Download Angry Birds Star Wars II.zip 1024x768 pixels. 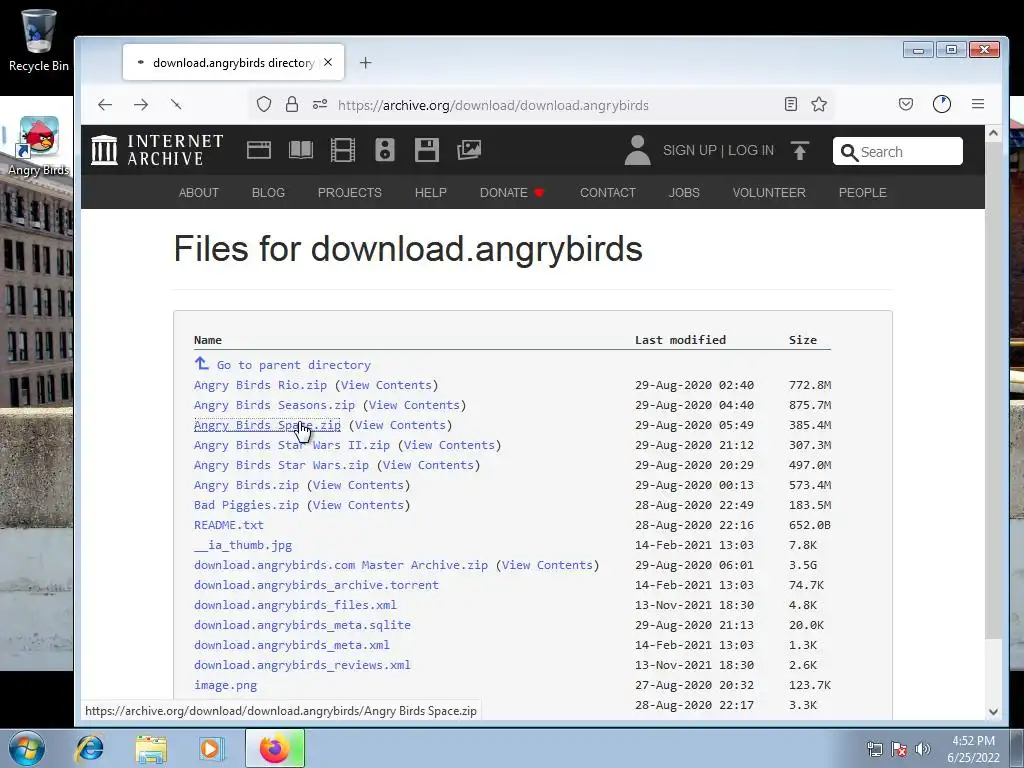coord(291,445)
